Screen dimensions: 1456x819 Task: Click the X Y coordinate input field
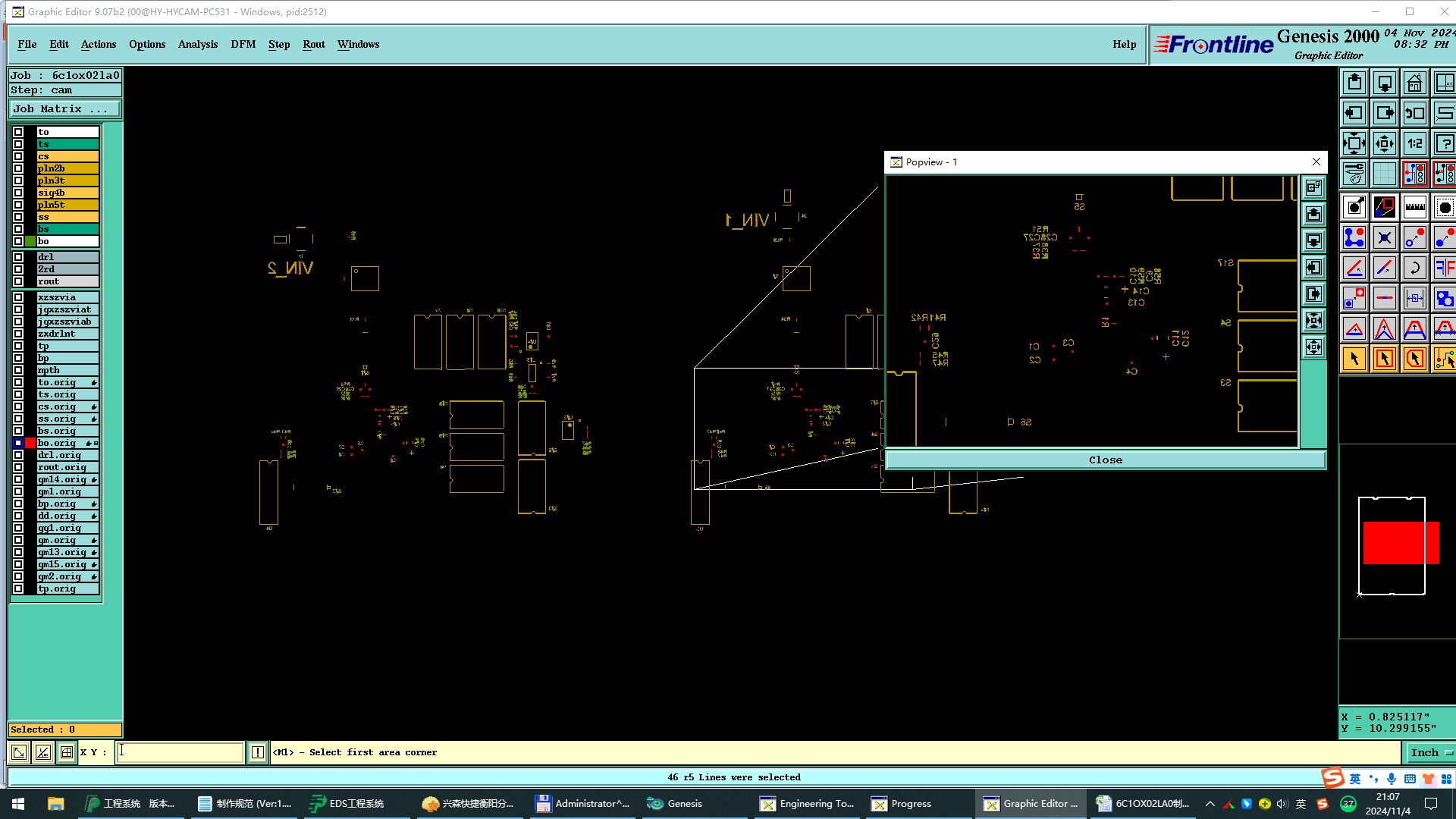pyautogui.click(x=180, y=752)
